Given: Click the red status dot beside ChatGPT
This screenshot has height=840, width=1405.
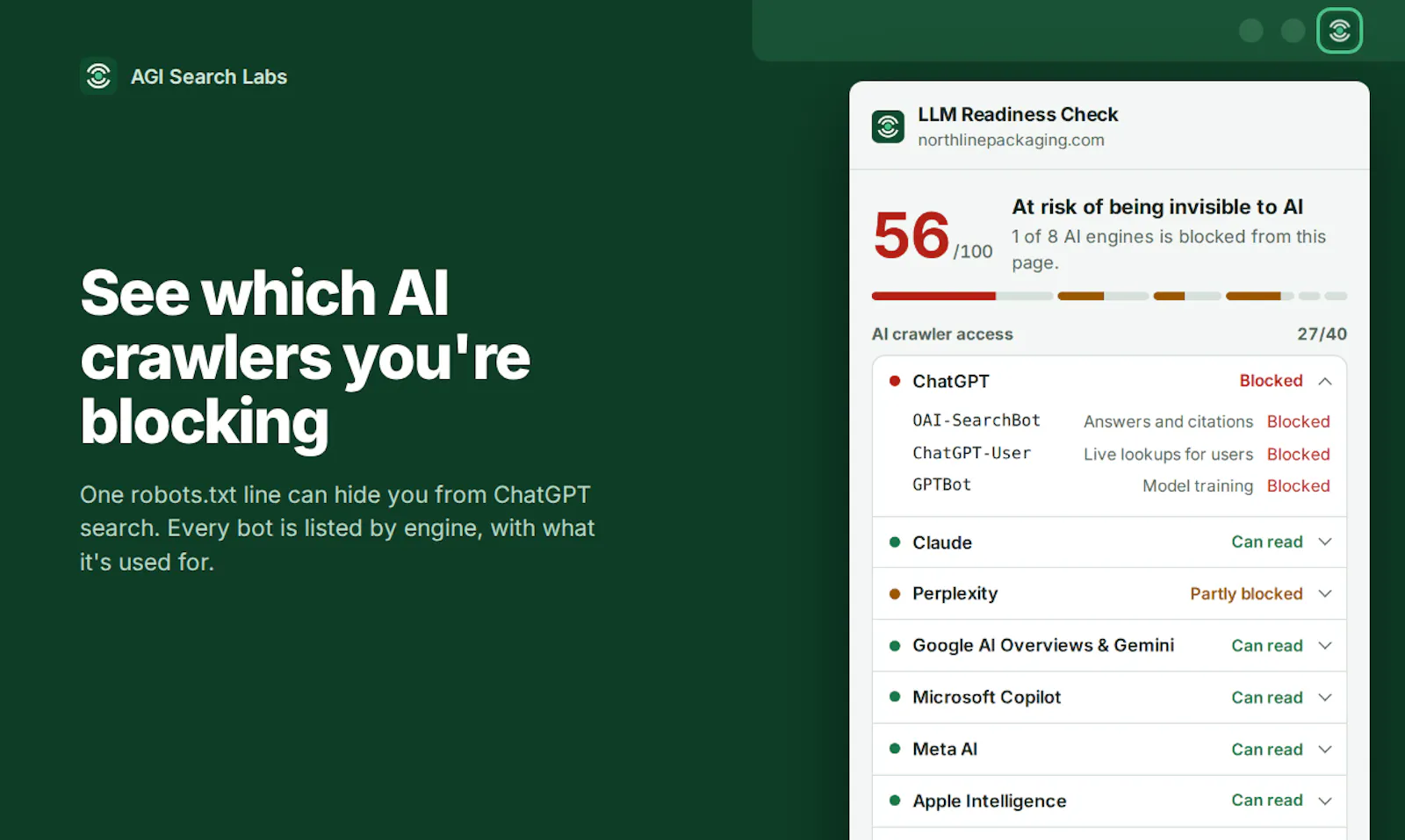Looking at the screenshot, I should pos(895,381).
